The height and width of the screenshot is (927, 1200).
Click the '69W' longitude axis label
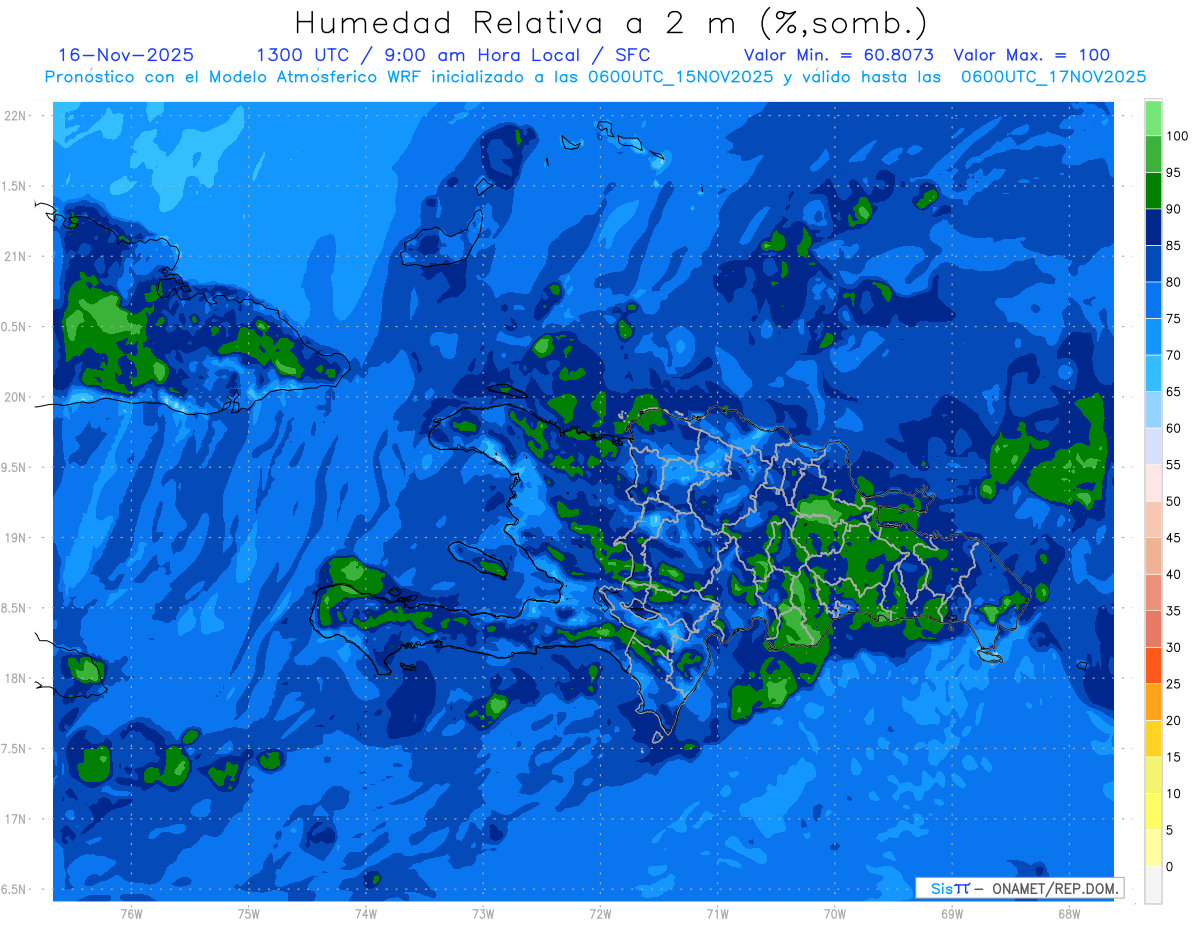pyautogui.click(x=952, y=913)
